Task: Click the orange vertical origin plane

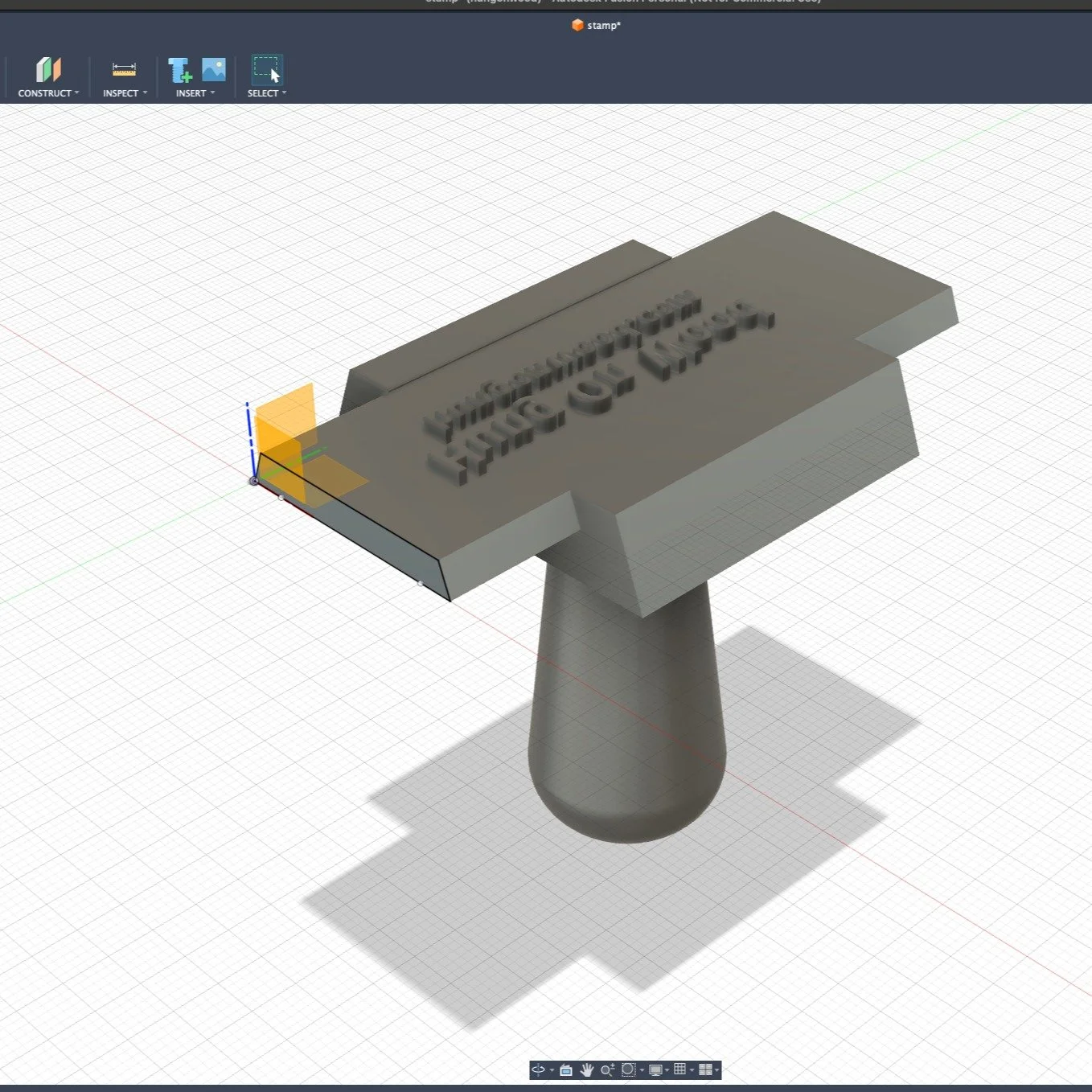Action: [288, 415]
